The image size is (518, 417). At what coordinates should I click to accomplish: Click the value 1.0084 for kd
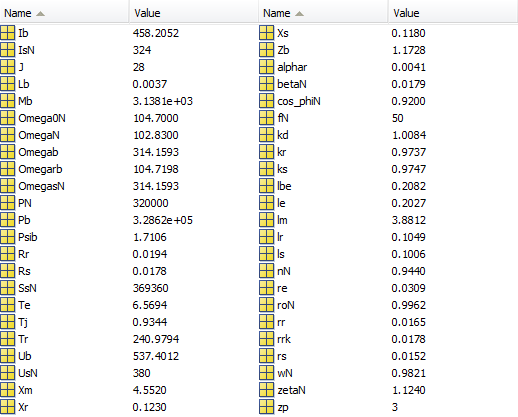[409, 135]
